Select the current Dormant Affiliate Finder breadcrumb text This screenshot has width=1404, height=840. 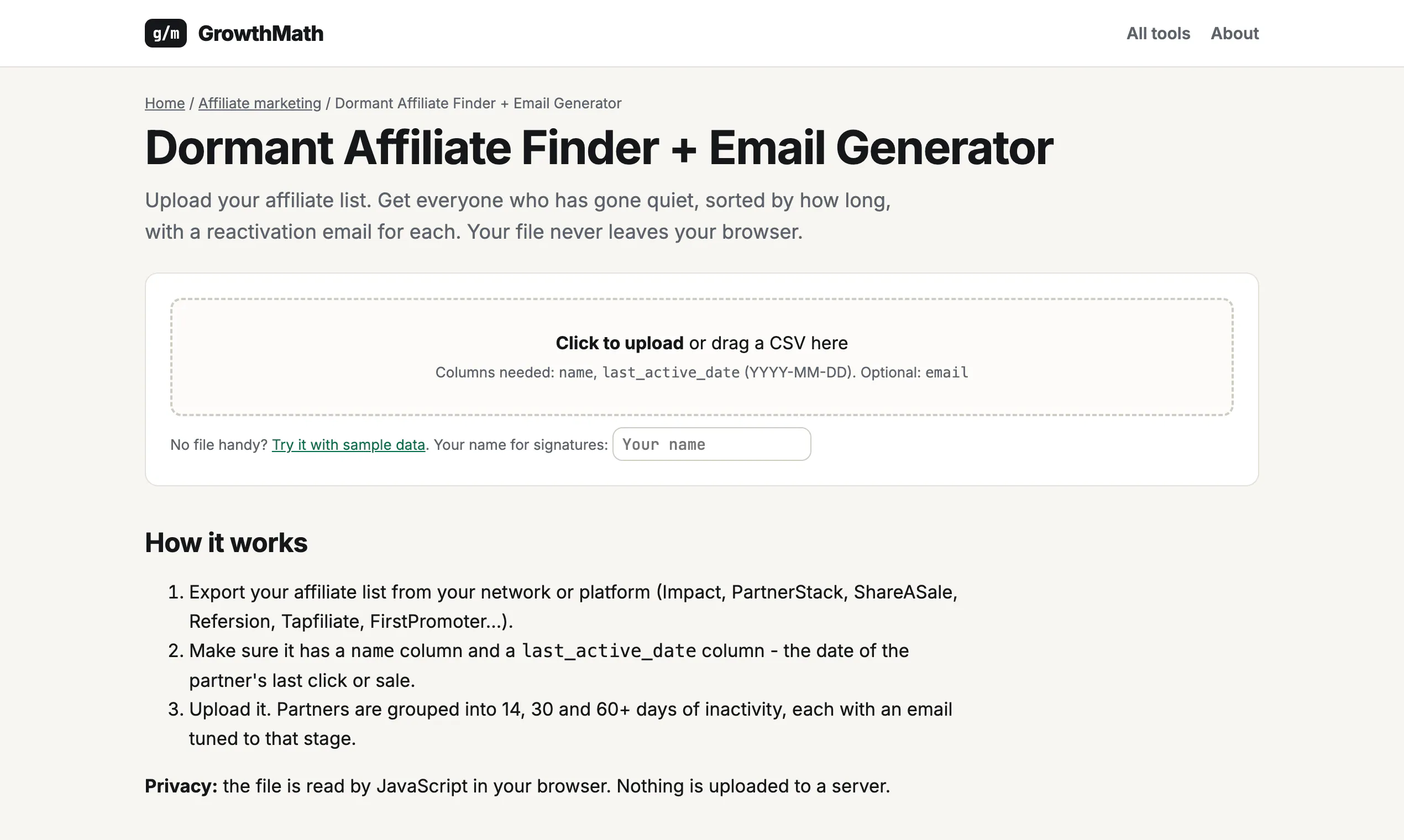tap(478, 103)
